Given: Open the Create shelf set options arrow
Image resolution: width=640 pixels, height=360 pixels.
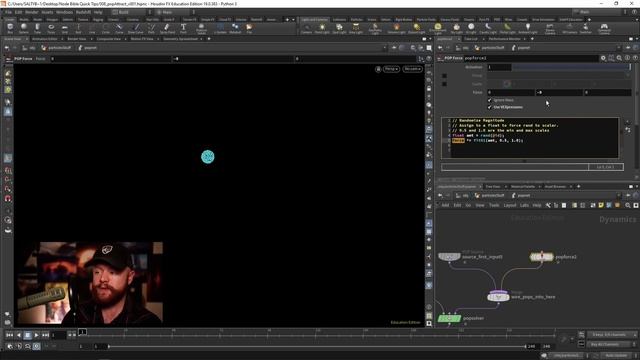Looking at the screenshot, I should pyautogui.click(x=293, y=19).
